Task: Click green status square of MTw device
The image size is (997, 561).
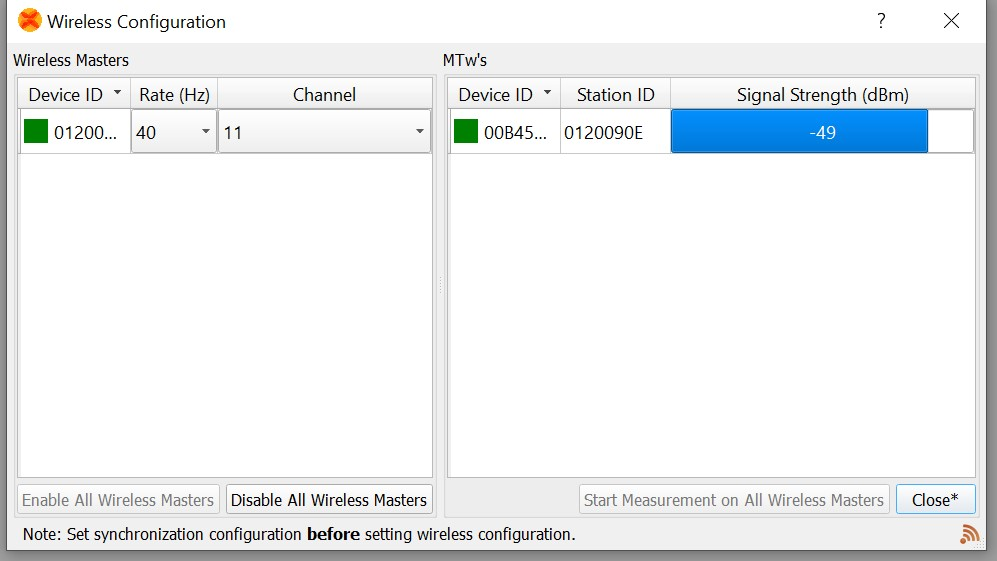Action: pos(466,132)
